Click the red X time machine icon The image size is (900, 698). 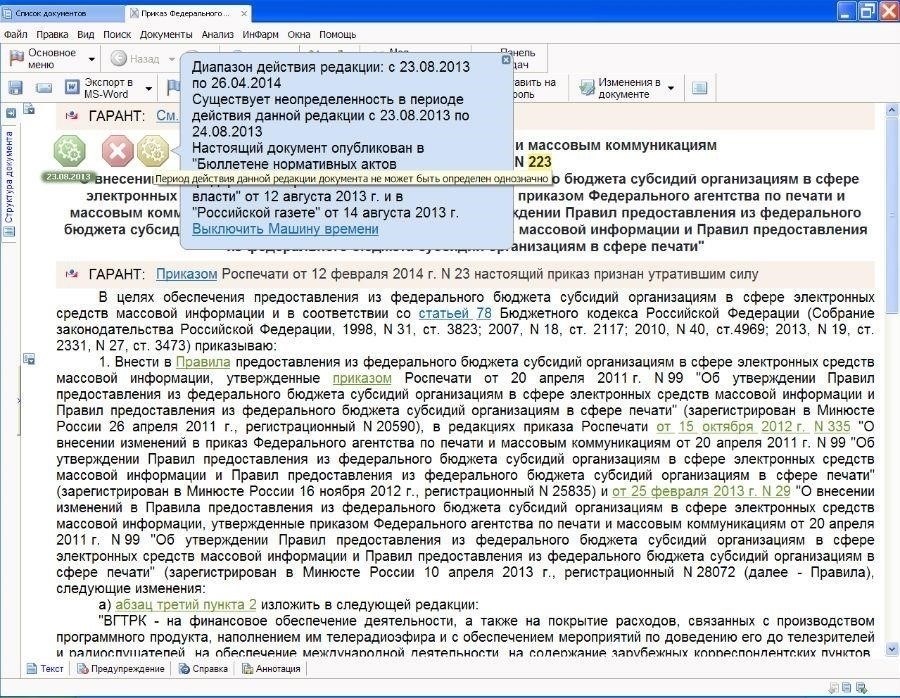tap(118, 151)
